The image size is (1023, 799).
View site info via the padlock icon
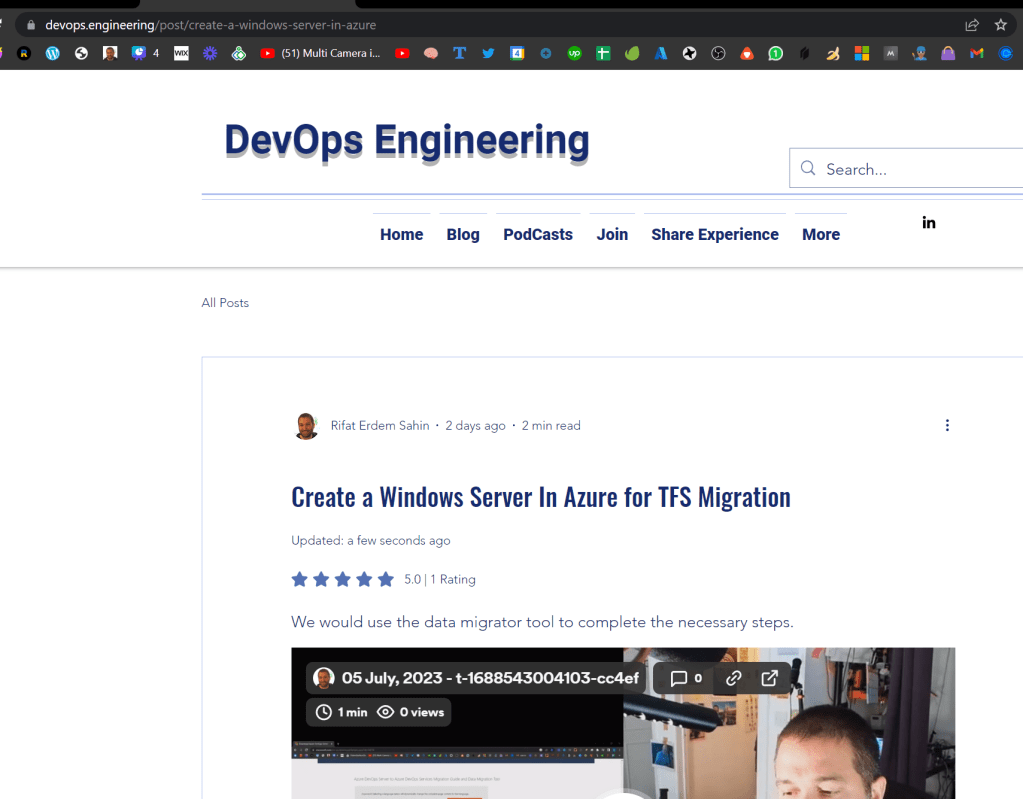(x=31, y=25)
